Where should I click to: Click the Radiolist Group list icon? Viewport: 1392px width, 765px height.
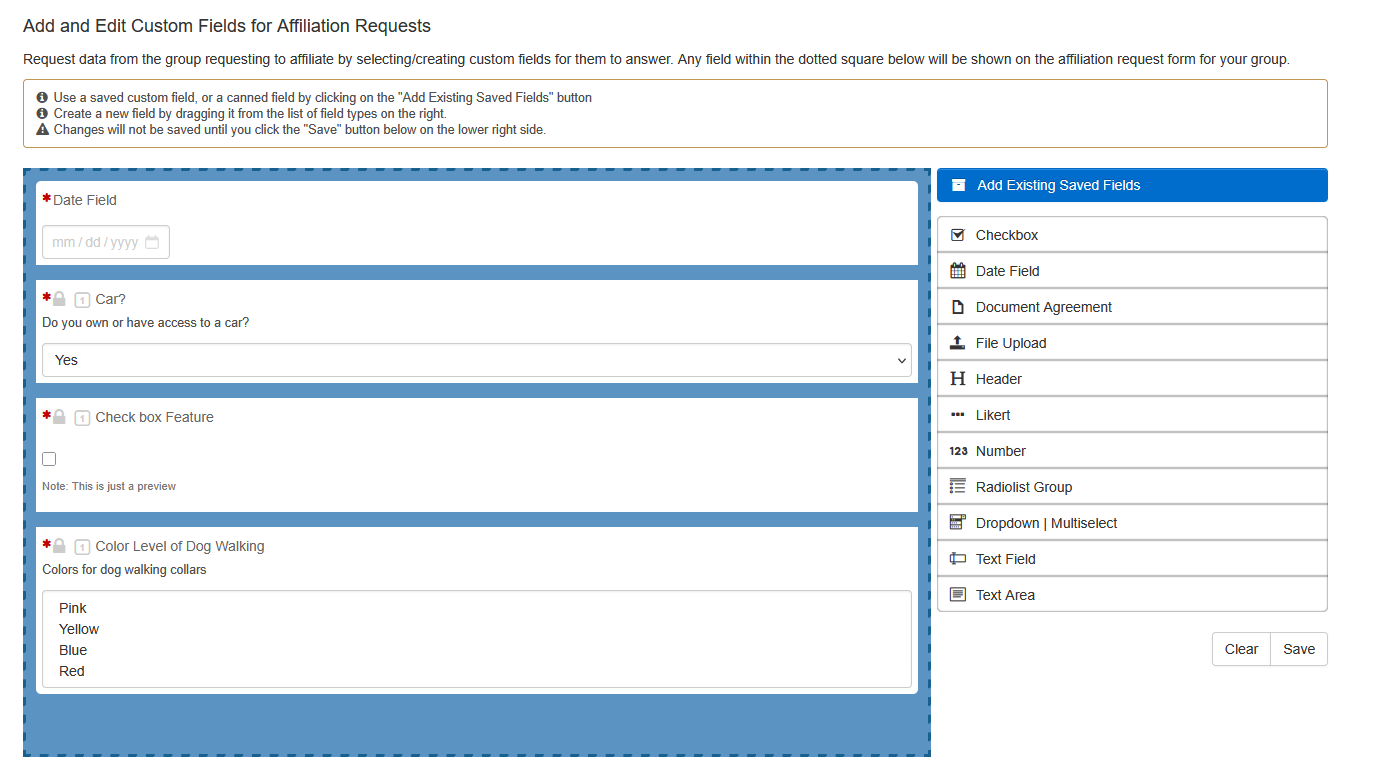tap(957, 487)
